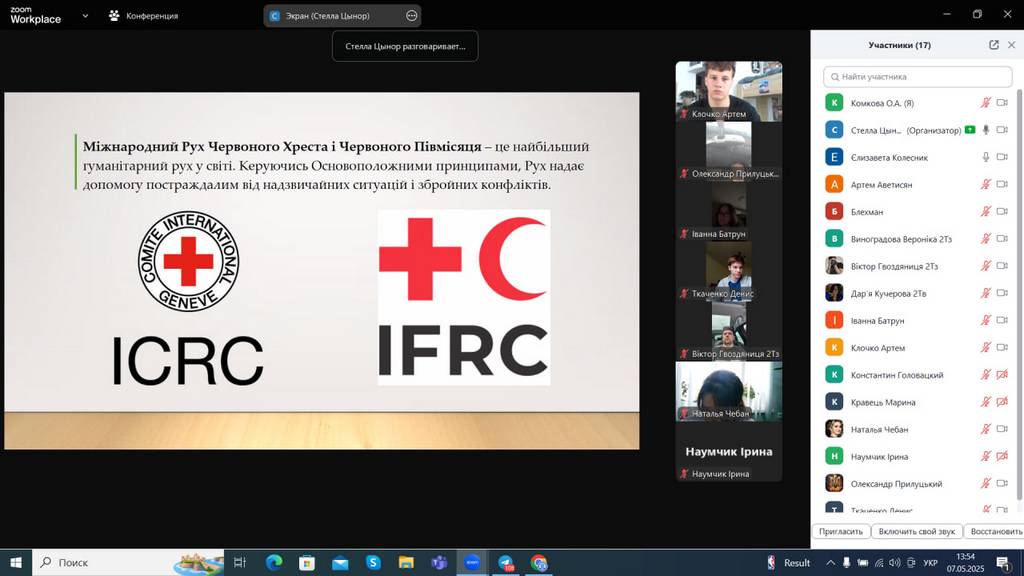Click muted mic icon in Блехман row
Viewport: 1024px width, 576px height.
985,212
